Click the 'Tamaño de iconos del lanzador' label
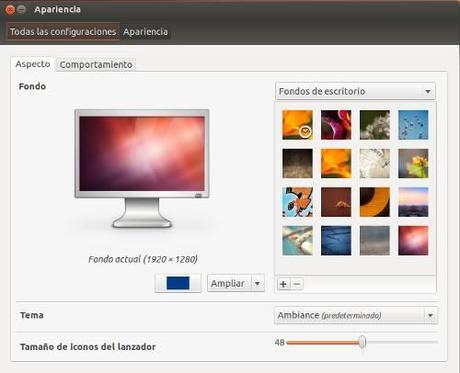Image resolution: width=460 pixels, height=373 pixels. coord(88,347)
